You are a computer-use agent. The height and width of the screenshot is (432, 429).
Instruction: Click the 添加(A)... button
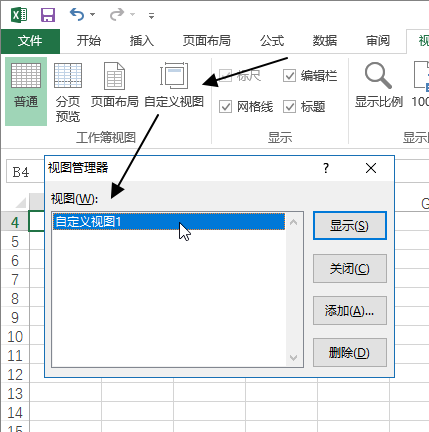350,310
